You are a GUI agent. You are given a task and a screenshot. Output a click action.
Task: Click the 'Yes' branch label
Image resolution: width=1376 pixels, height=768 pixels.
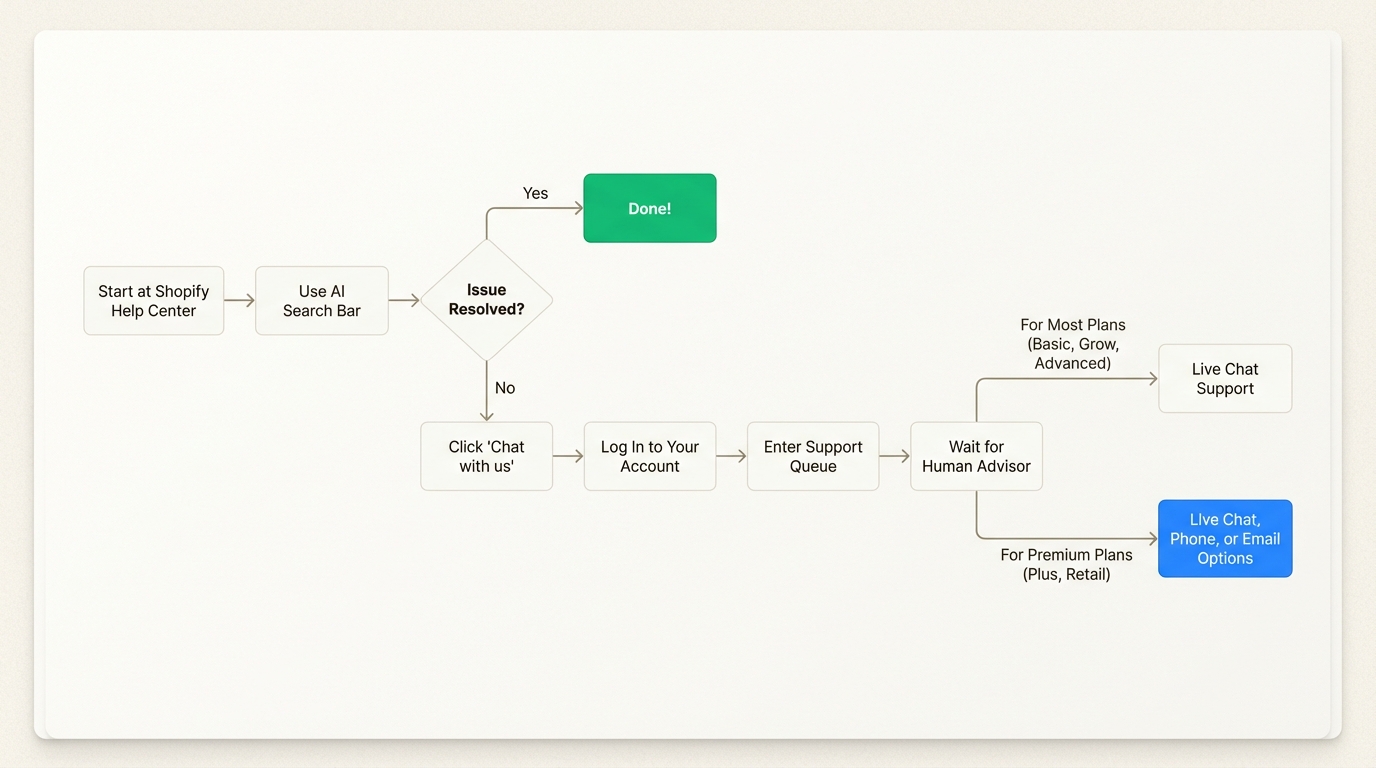point(535,193)
